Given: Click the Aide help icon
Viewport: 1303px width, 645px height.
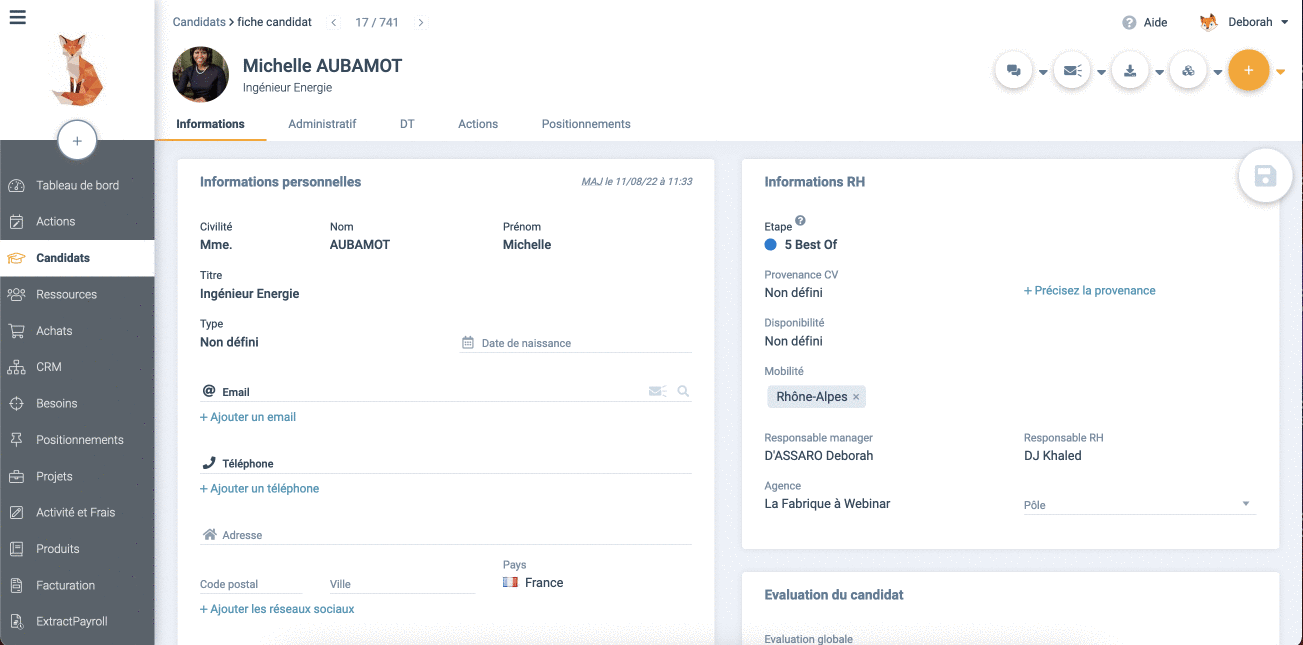Looking at the screenshot, I should point(1129,22).
